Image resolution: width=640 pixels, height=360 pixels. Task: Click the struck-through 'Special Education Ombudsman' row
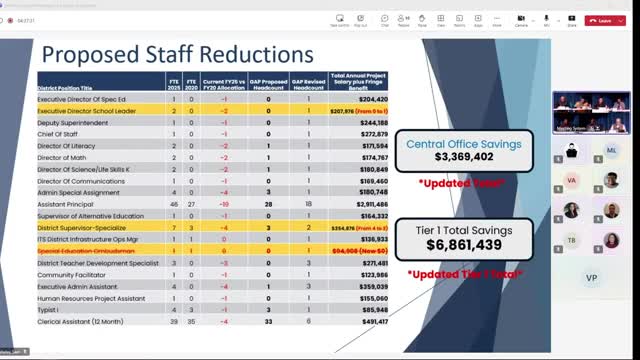pyautogui.click(x=213, y=251)
